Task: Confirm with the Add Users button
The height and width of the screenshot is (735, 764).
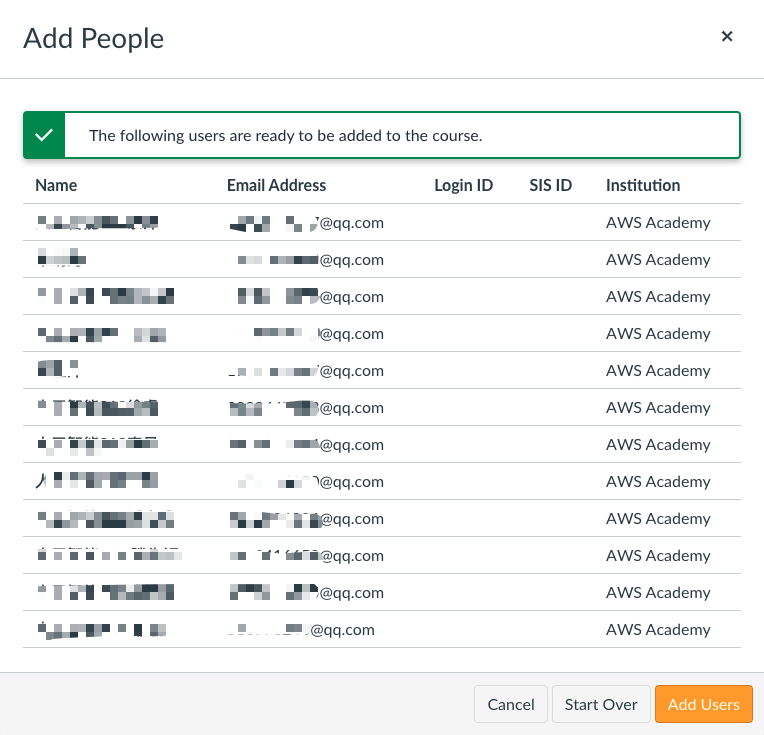Action: [x=703, y=704]
